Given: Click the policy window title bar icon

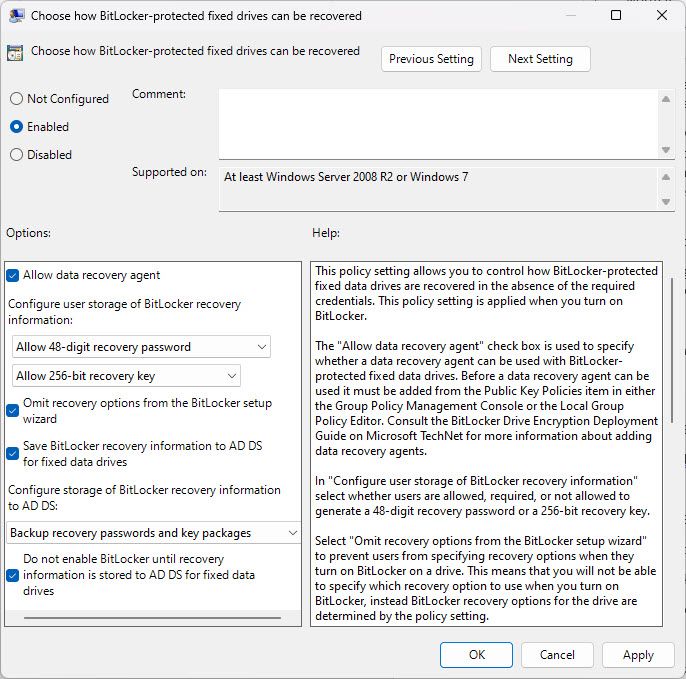Looking at the screenshot, I should [16, 16].
